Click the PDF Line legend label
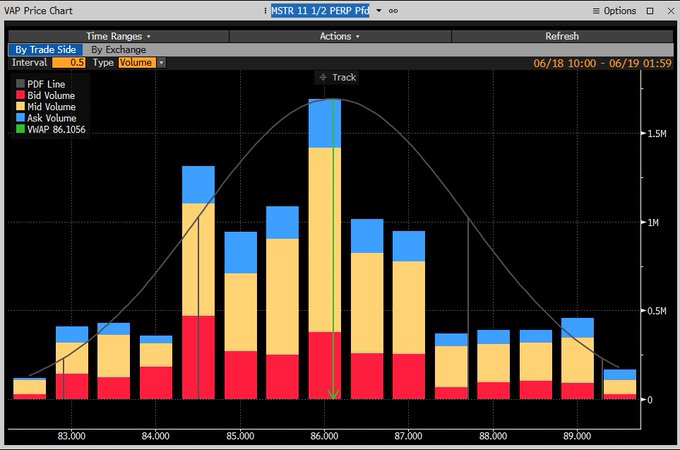Image resolution: width=680 pixels, height=450 pixels. pos(46,84)
